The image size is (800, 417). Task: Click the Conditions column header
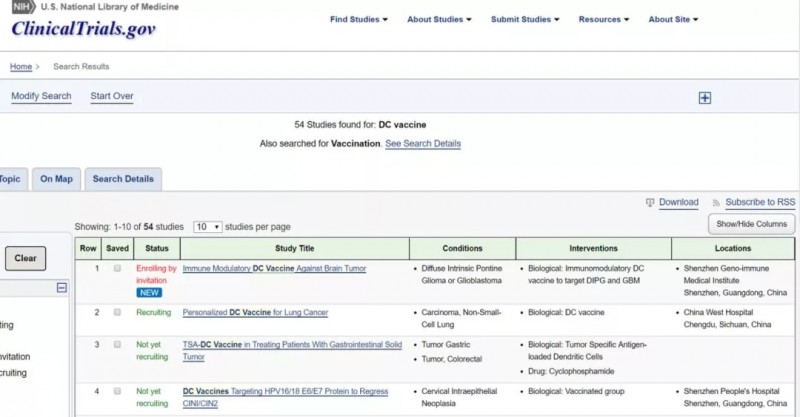point(462,249)
